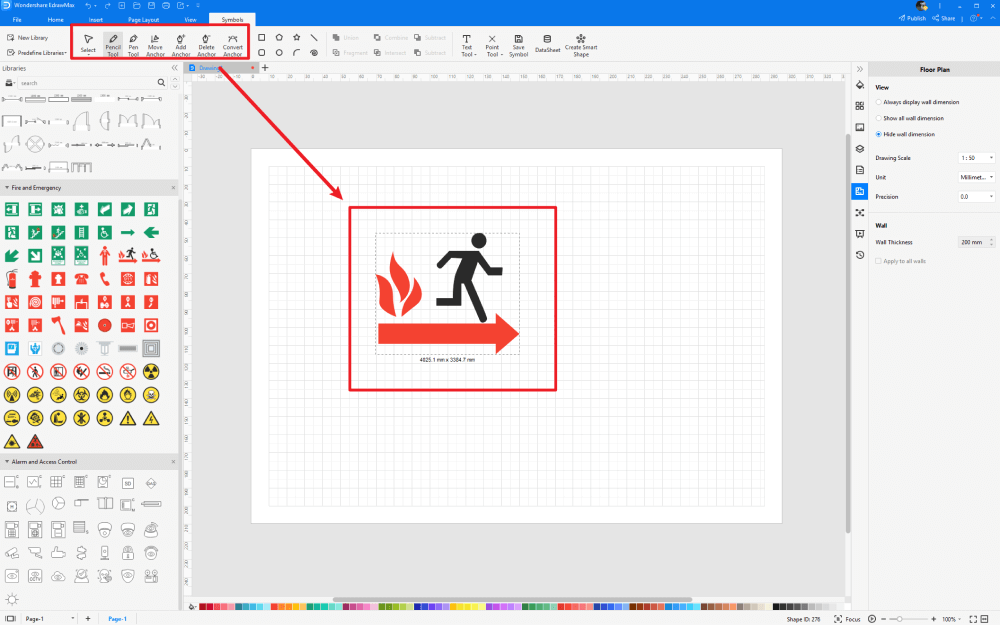This screenshot has width=1000, height=625.
Task: Pick the Add Anchor tool
Action: 180,45
